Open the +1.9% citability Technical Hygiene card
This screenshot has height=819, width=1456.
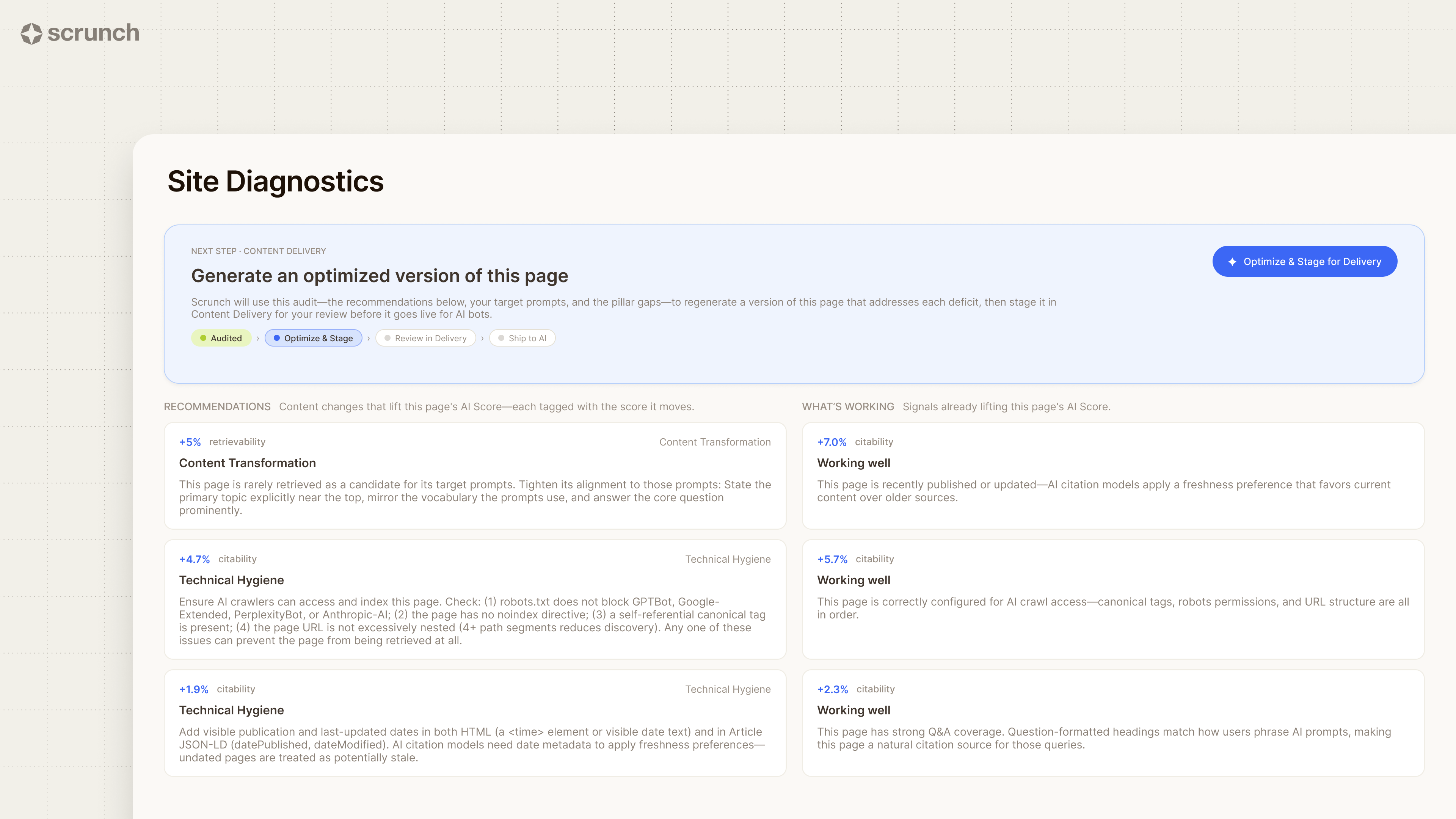475,723
